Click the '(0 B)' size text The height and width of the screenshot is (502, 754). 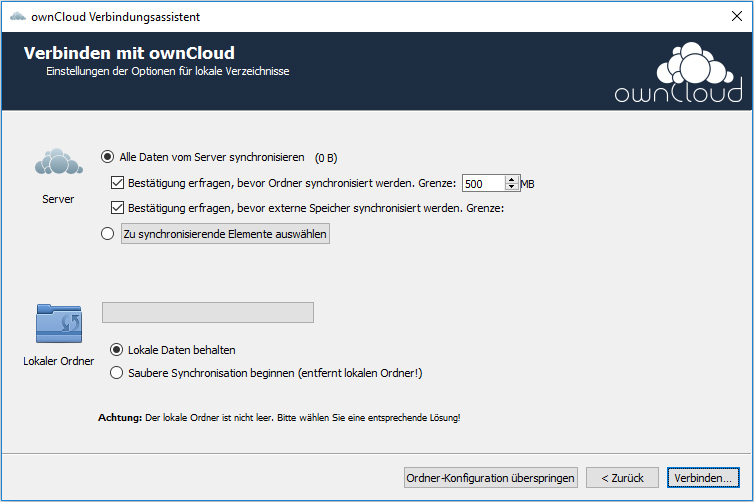pyautogui.click(x=326, y=158)
